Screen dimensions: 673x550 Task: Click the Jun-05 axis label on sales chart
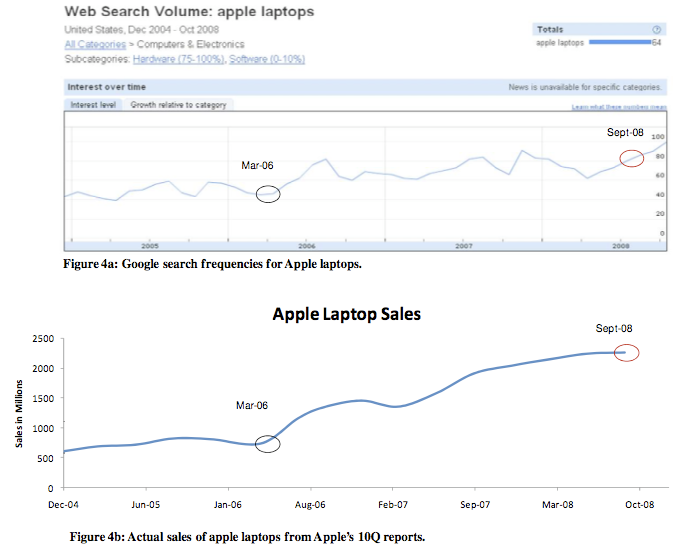click(146, 504)
